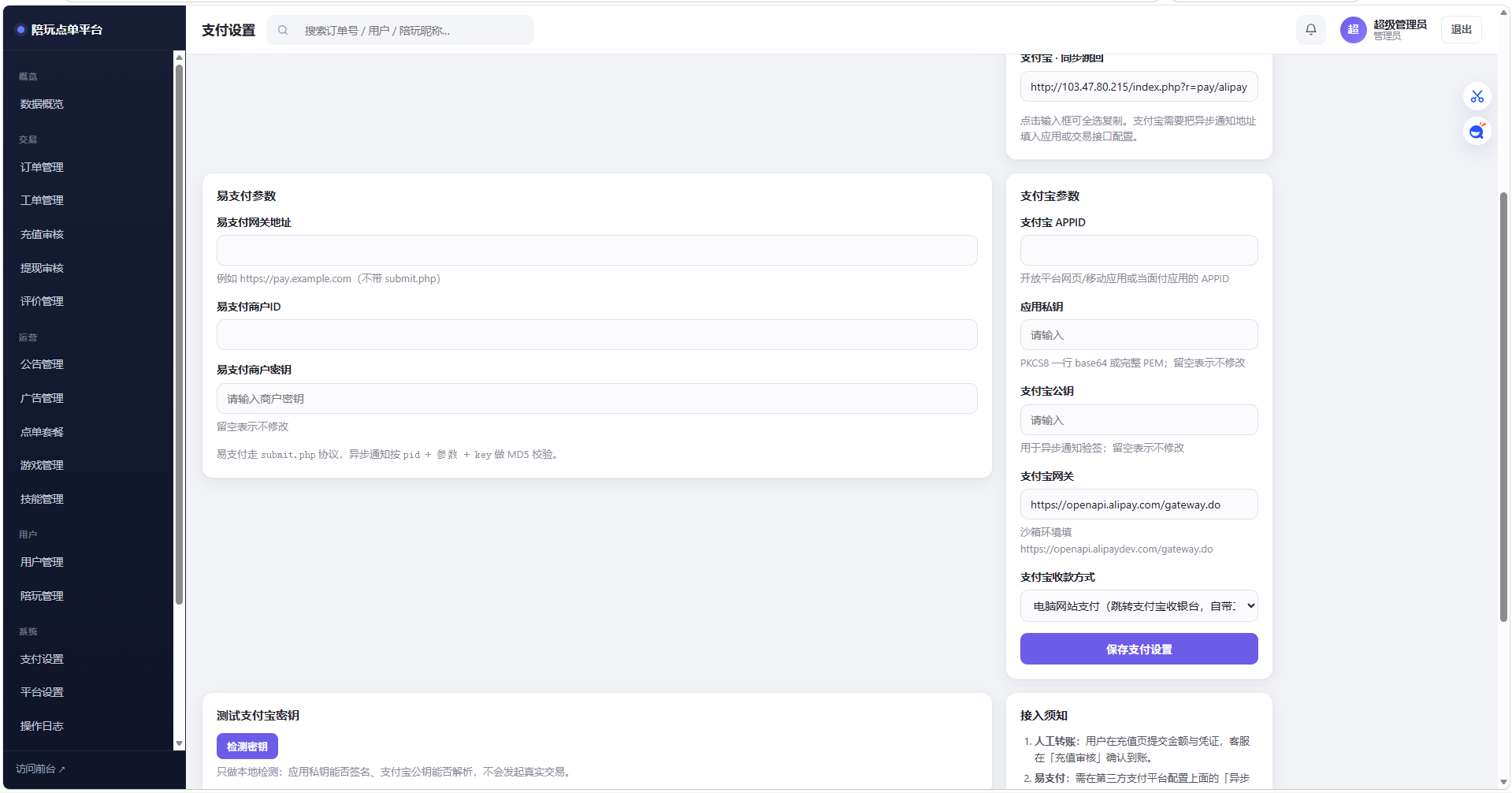Focus the 易支付网关地址 input field
The height and width of the screenshot is (793, 1512).
coord(596,251)
